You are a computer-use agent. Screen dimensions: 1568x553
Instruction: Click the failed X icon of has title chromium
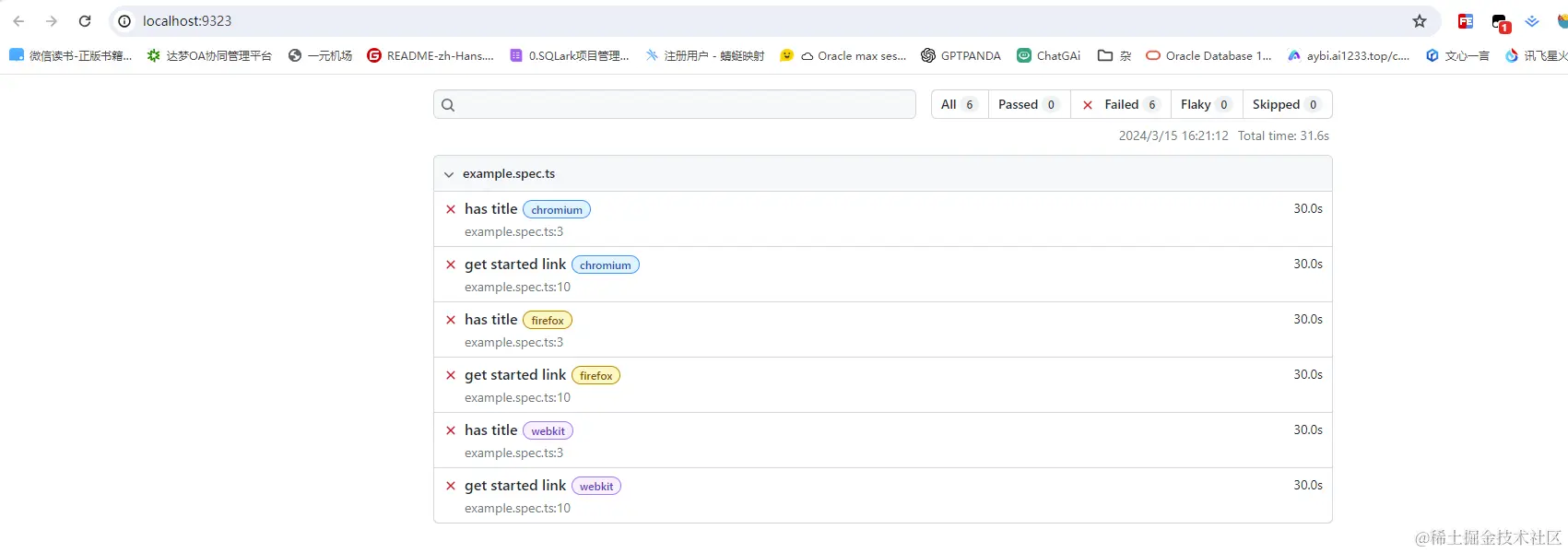coord(451,209)
